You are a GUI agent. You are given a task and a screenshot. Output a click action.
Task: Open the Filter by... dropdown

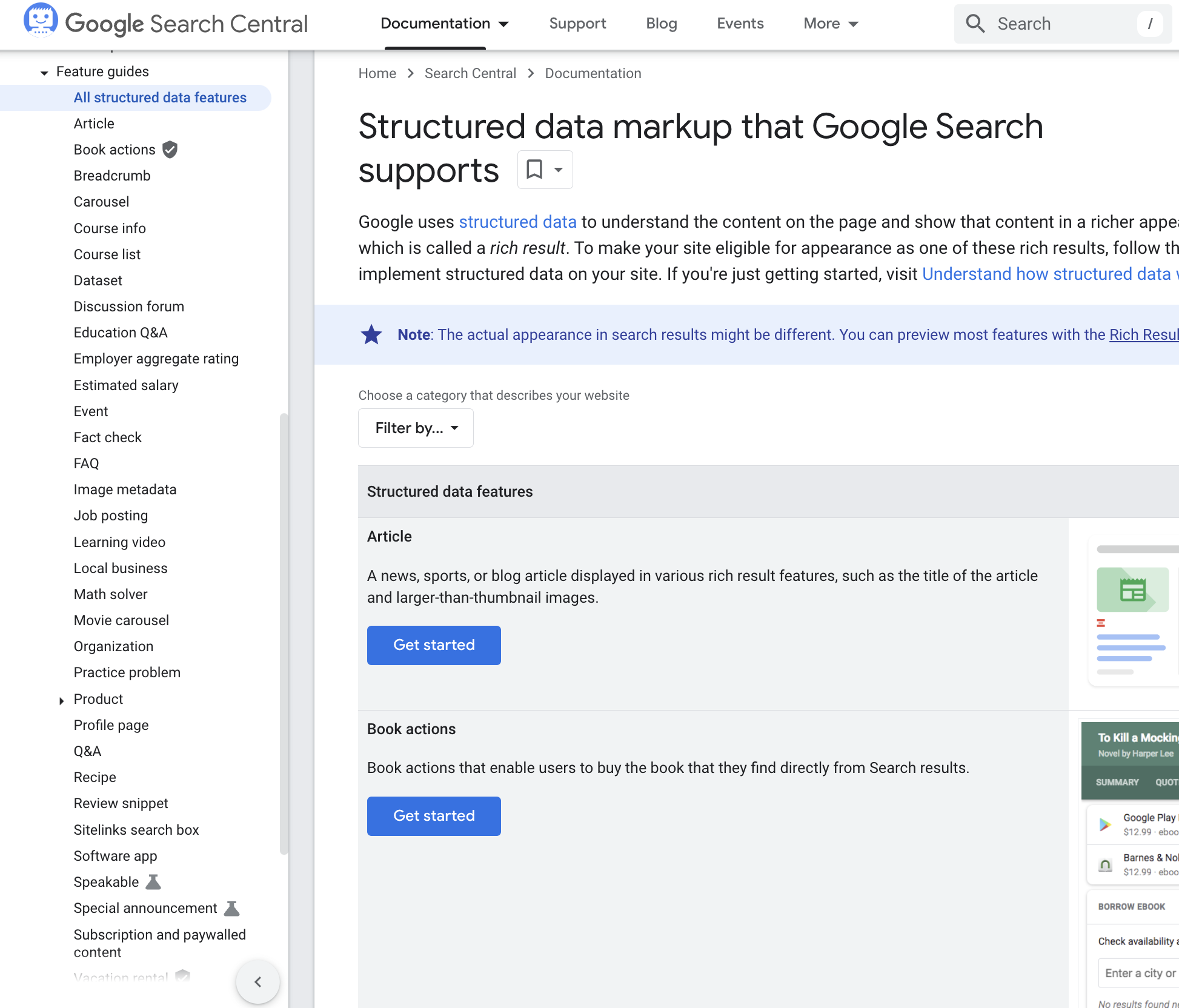416,428
